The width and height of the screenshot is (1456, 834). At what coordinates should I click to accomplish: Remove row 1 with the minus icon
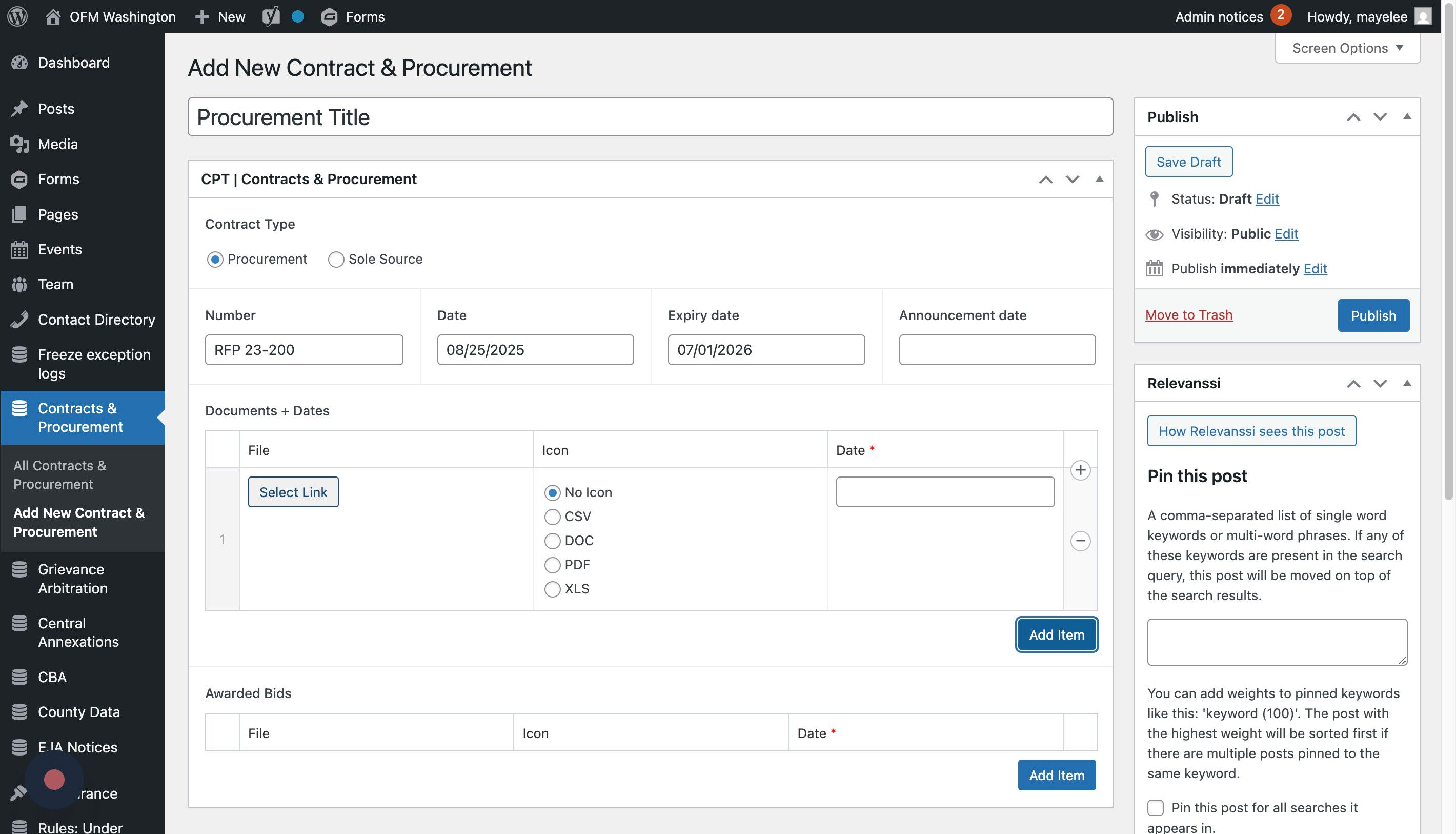click(1080, 540)
